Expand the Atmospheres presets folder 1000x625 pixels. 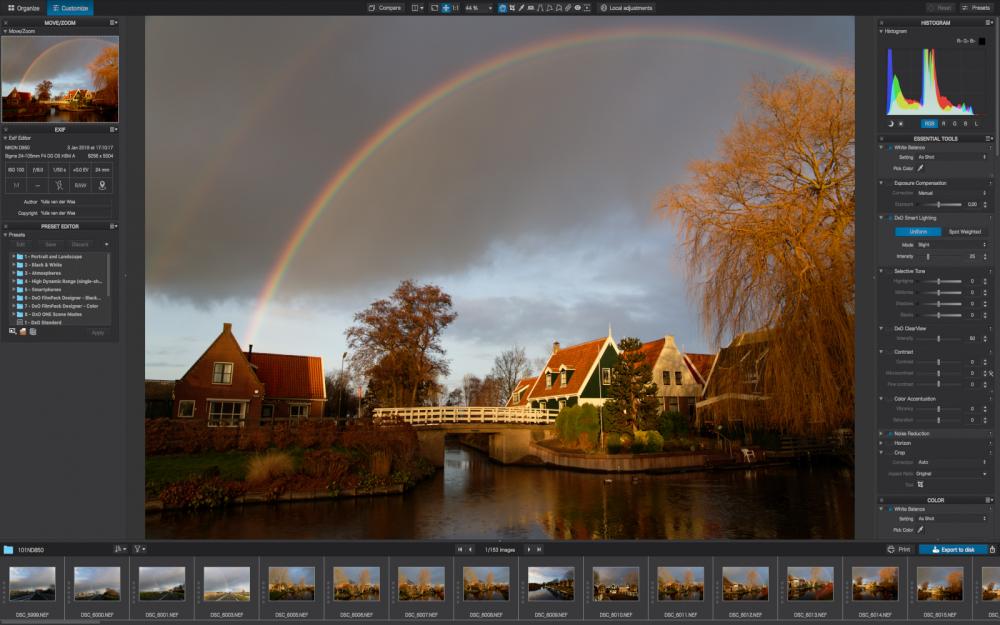tap(14, 273)
